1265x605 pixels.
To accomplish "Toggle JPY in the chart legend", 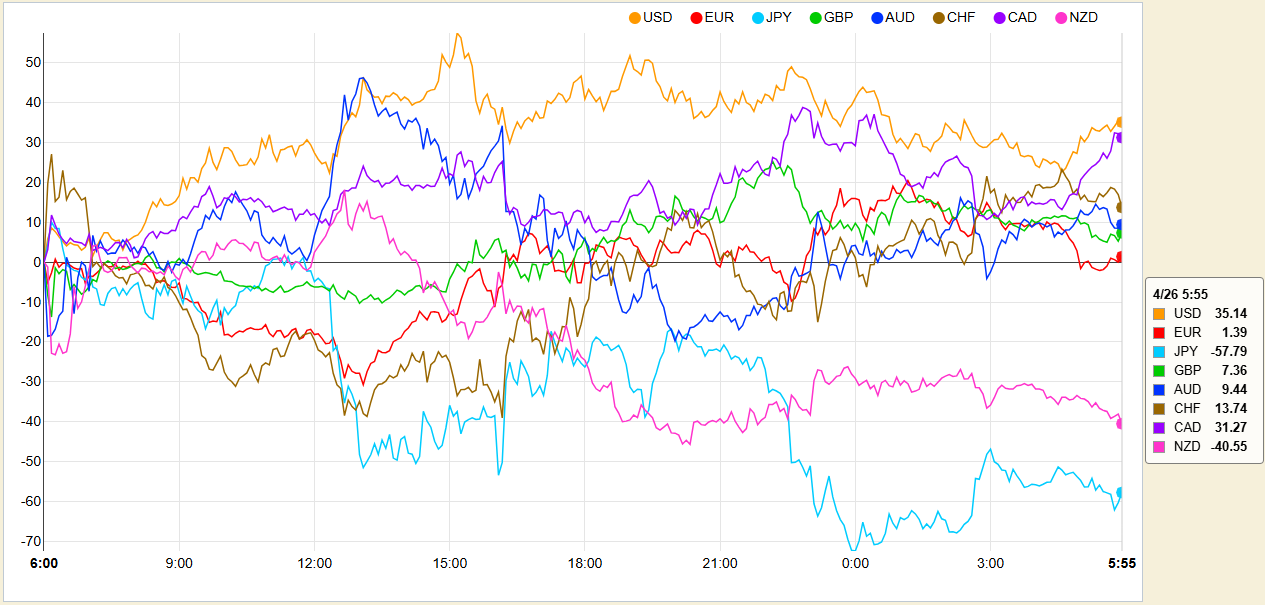I will pos(771,17).
